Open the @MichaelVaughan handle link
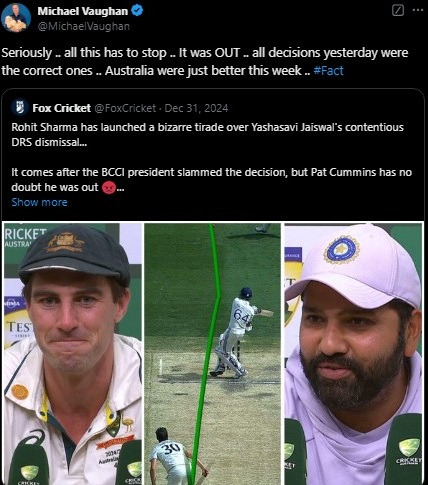The width and height of the screenshot is (428, 485). pyautogui.click(x=84, y=26)
